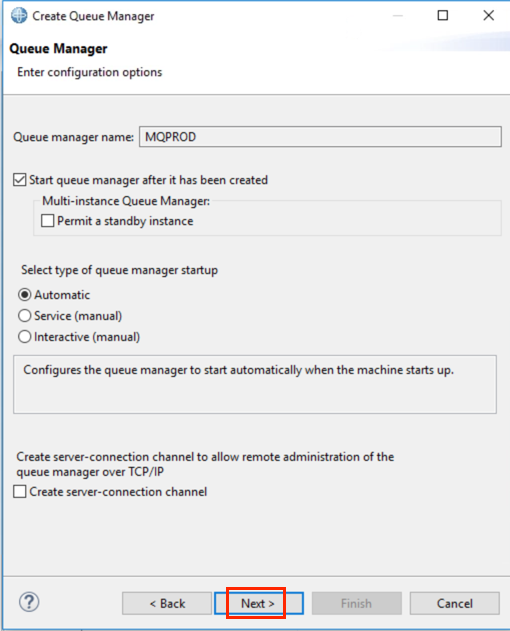This screenshot has height=631, width=510.
Task: Click the greyed-out Finish button
Action: 357,603
